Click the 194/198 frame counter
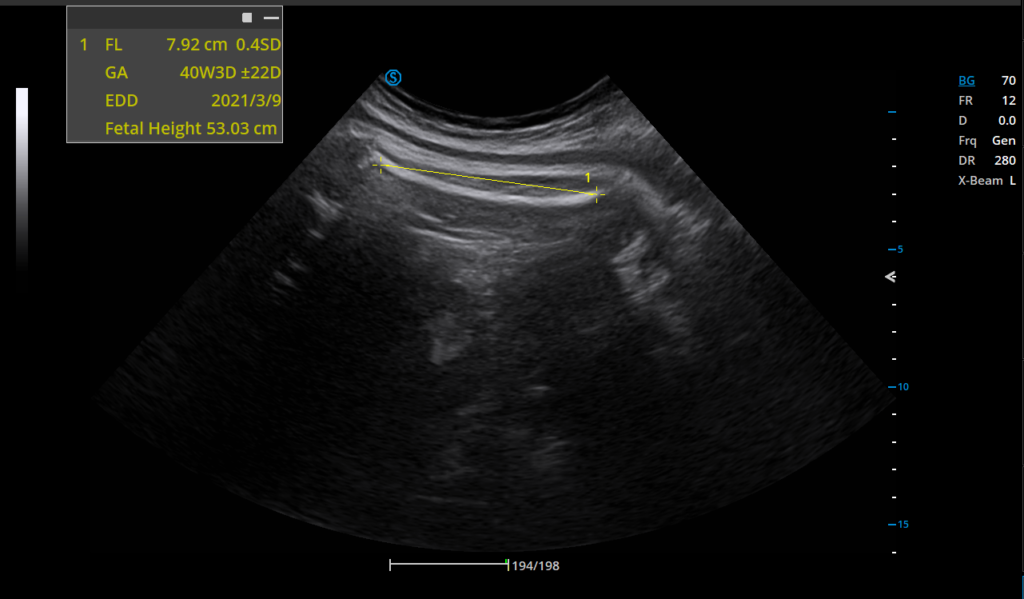1024x599 pixels. (x=536, y=566)
